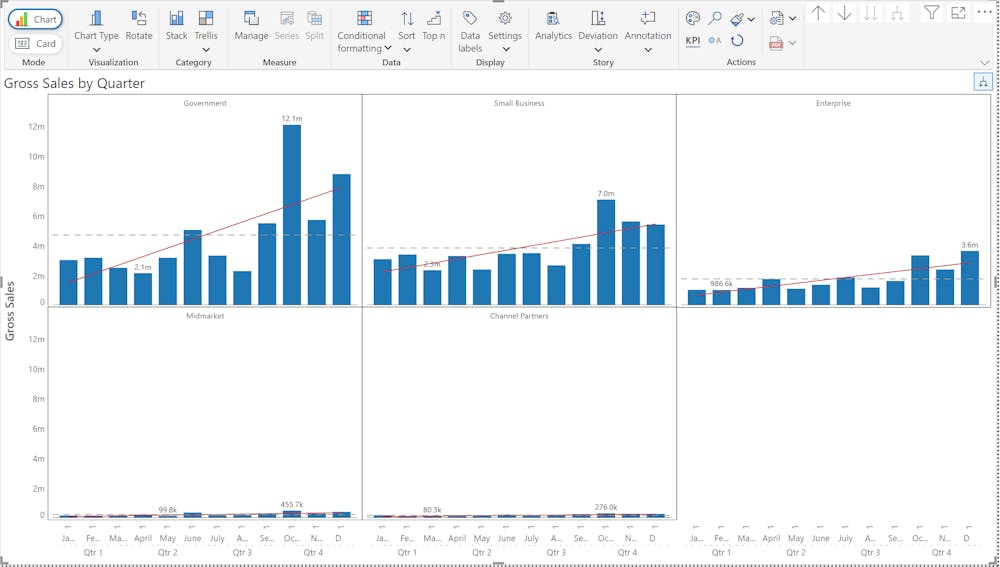The width and height of the screenshot is (1000, 567).
Task: Click the Annotation comment icon
Action: point(648,18)
